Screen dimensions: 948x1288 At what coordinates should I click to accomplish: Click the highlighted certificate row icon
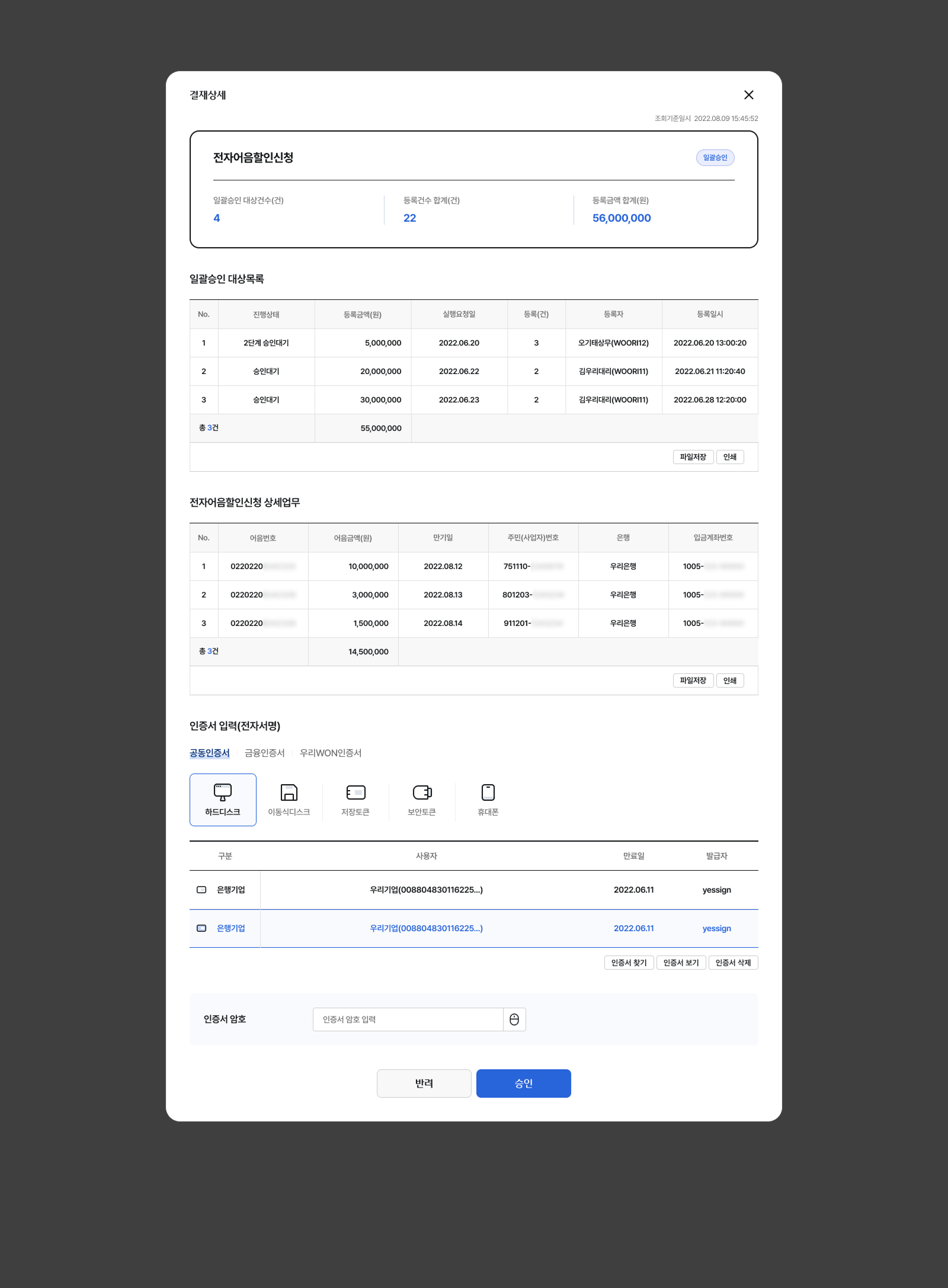pyautogui.click(x=201, y=928)
